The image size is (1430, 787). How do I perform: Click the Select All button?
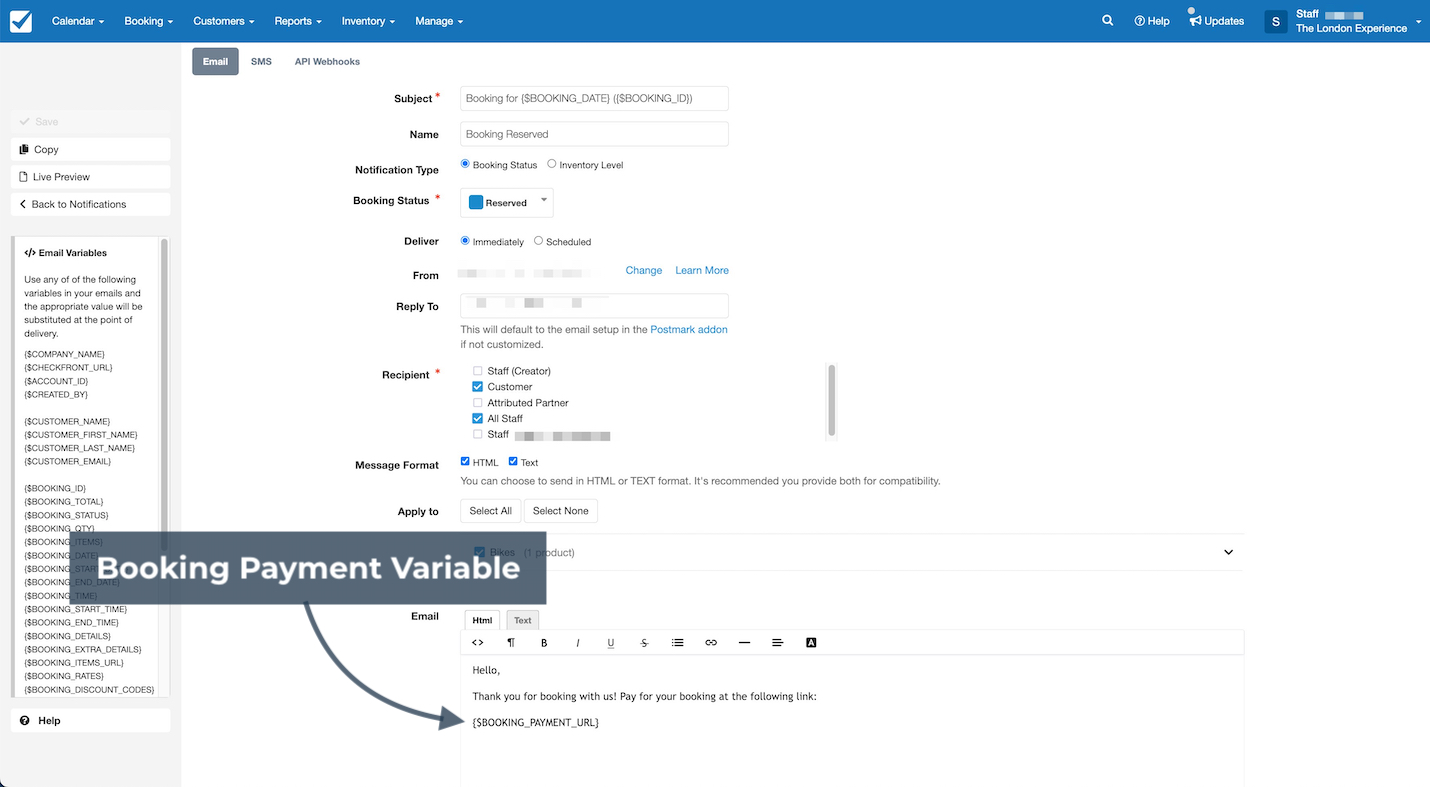coord(491,511)
